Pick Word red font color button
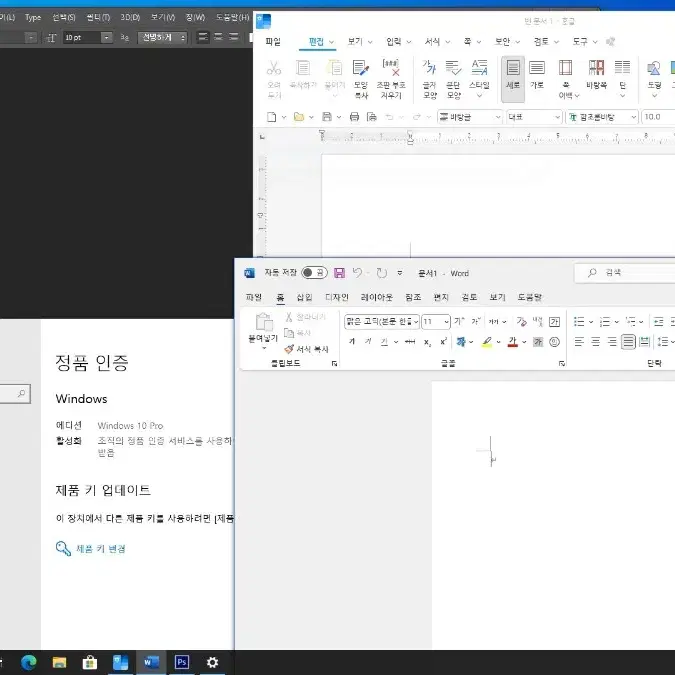 click(512, 342)
